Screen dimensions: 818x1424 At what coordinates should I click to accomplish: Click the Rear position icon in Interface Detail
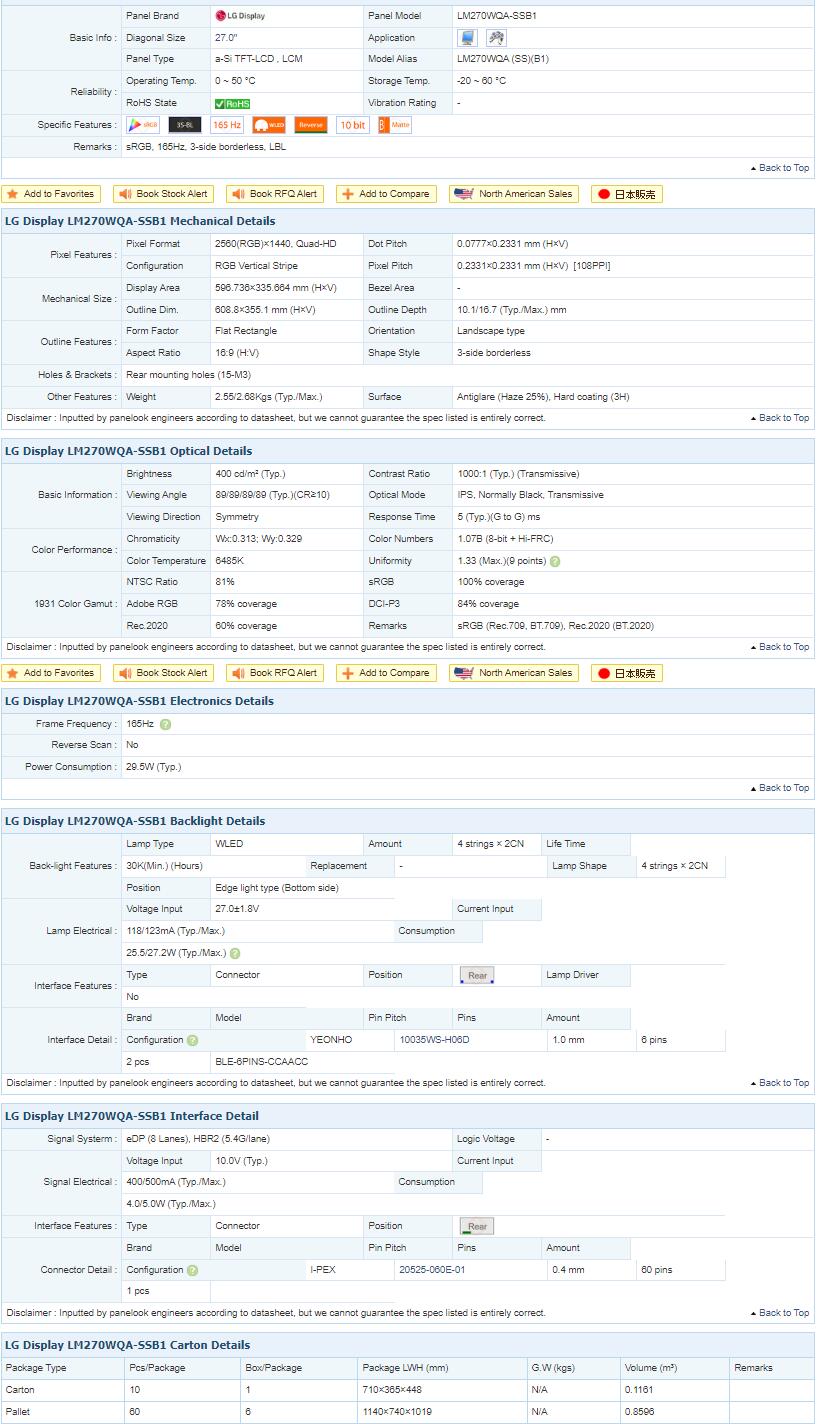click(477, 1226)
